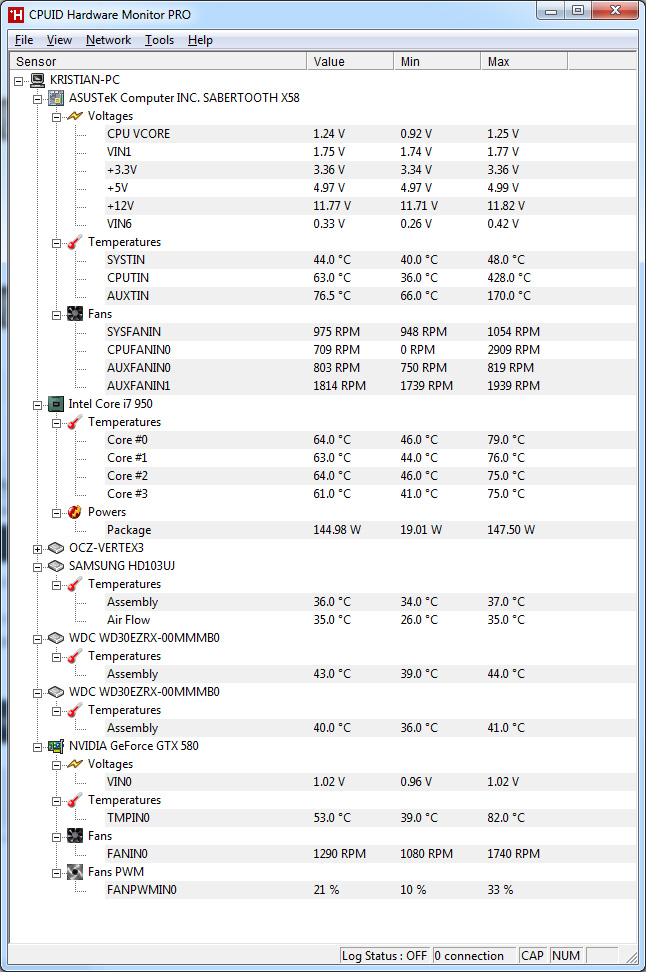The width and height of the screenshot is (646, 972).
Task: Click the fan icon beside ASUSTeK Fans
Action: pyautogui.click(x=75, y=314)
